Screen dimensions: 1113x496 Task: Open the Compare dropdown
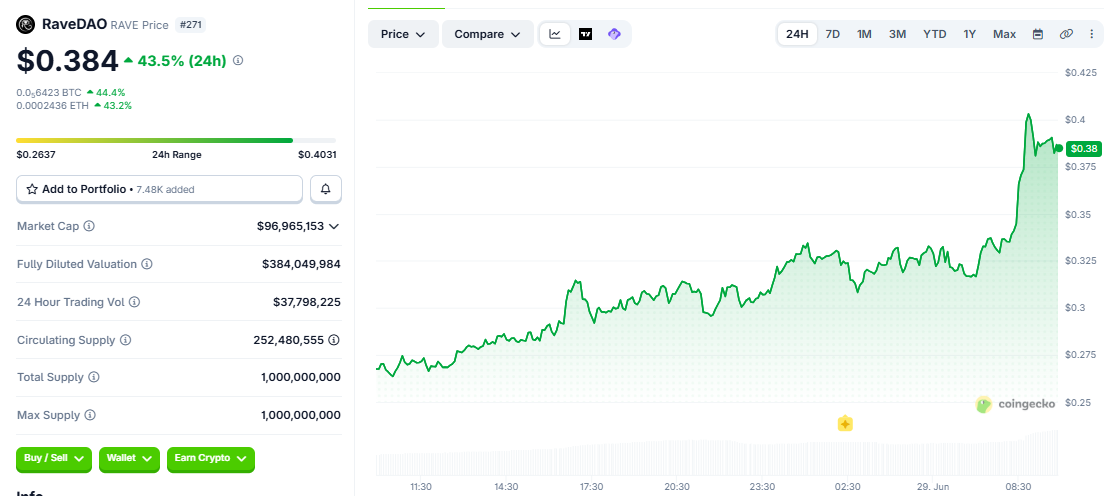(x=488, y=34)
